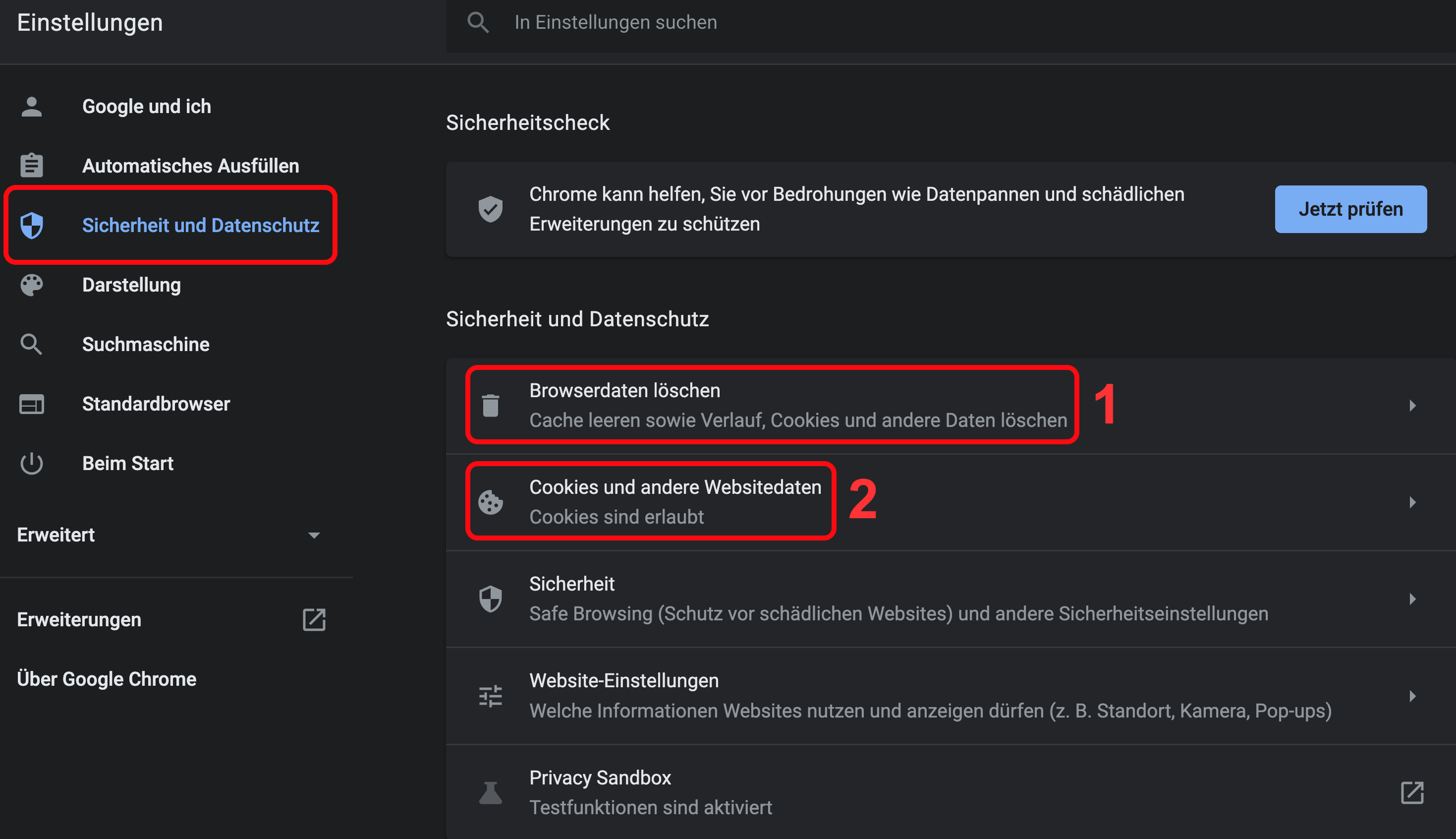
Task: Click the checkmark shield icon in Sicherheitscheck
Action: tap(491, 209)
